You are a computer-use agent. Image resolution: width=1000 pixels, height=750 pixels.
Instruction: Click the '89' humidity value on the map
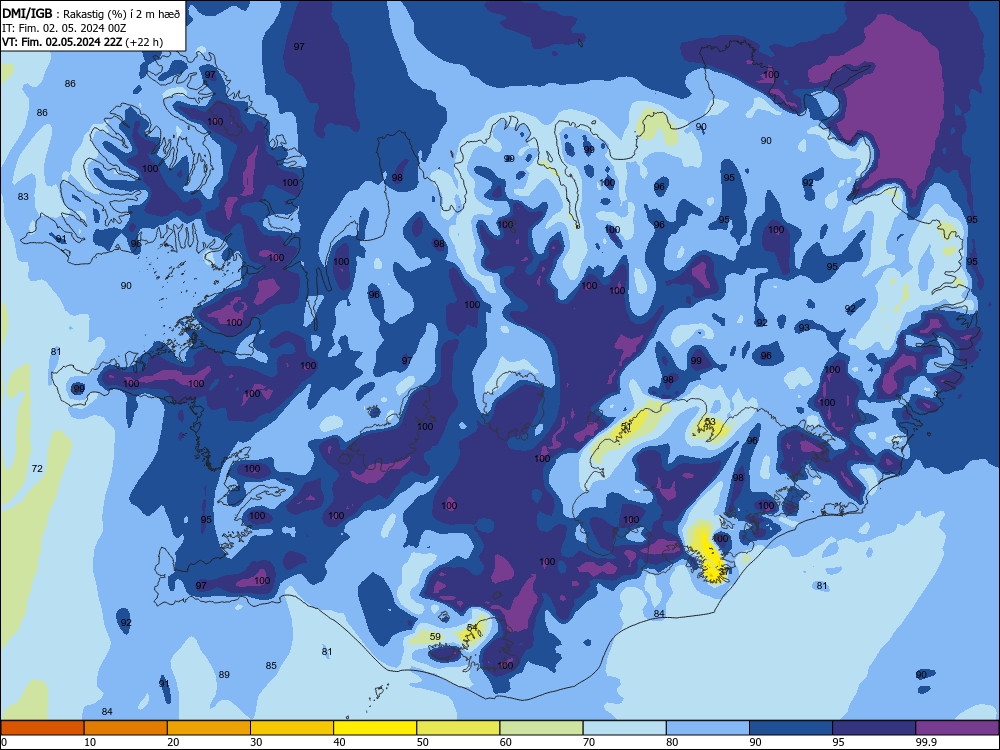[224, 675]
